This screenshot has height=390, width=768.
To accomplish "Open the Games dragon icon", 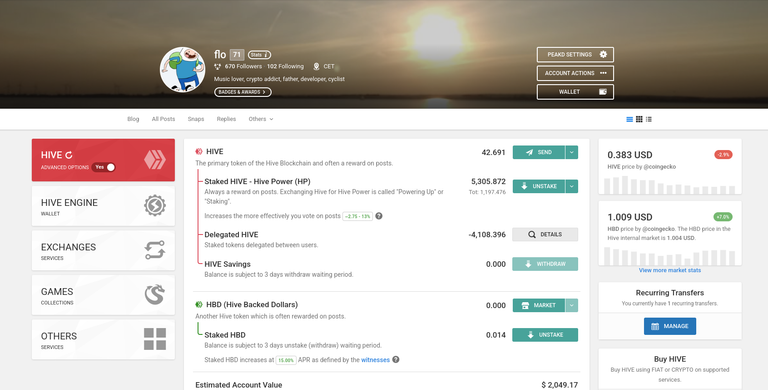I will 155,294.
